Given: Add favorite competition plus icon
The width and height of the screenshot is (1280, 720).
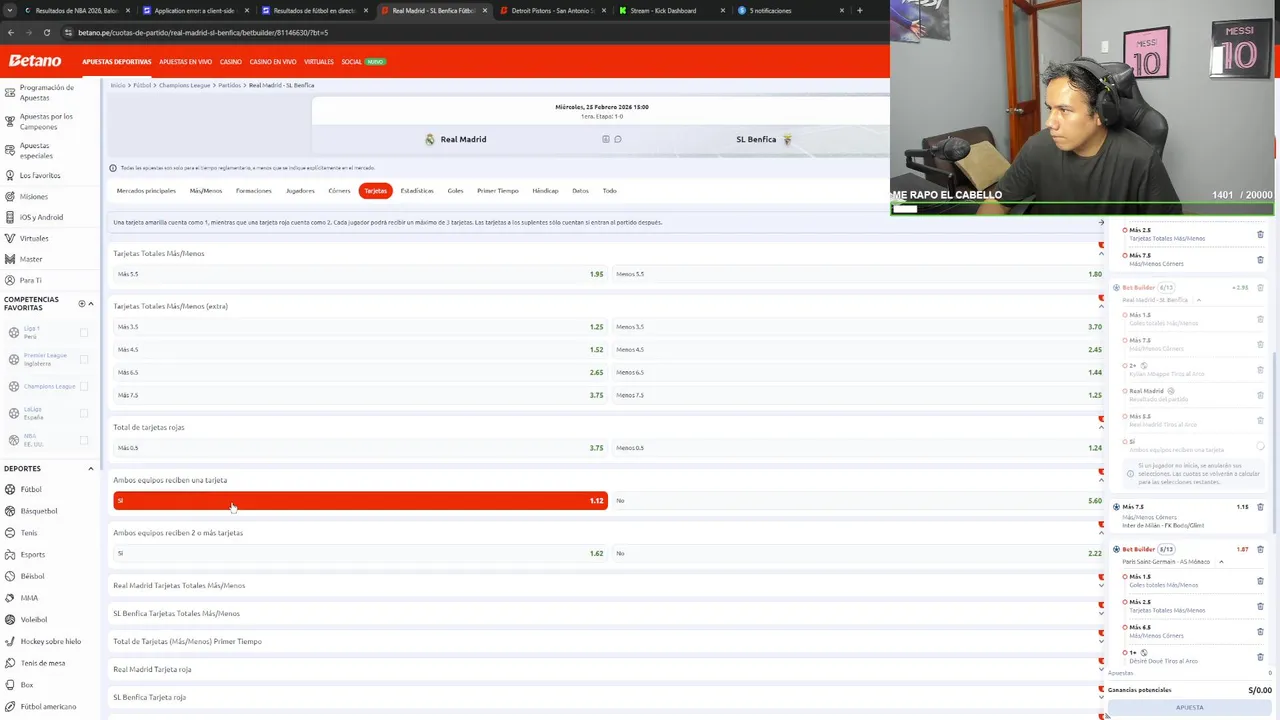Looking at the screenshot, I should (x=81, y=303).
